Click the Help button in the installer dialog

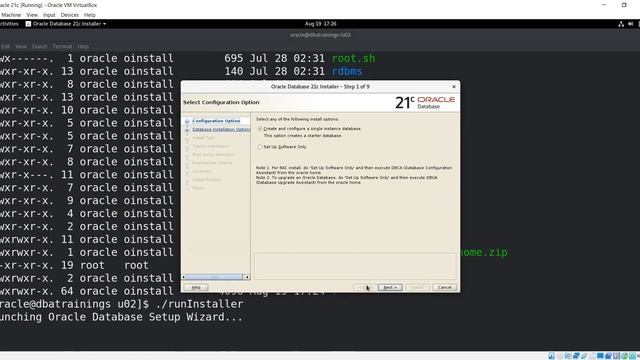[196, 287]
